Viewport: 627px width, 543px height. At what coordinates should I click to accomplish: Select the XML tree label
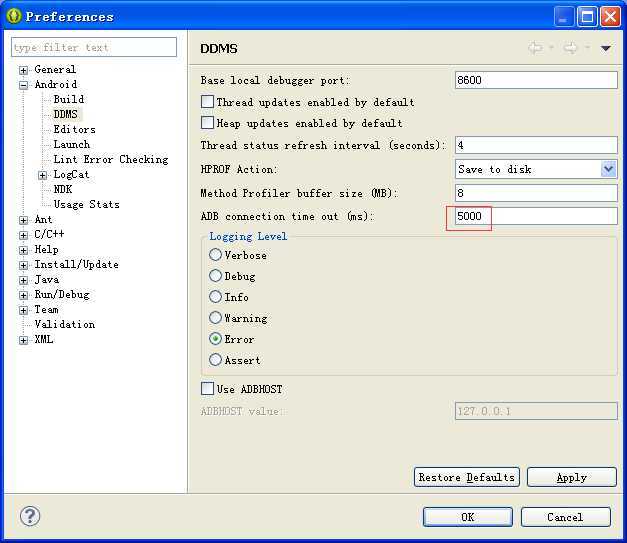[x=44, y=339]
